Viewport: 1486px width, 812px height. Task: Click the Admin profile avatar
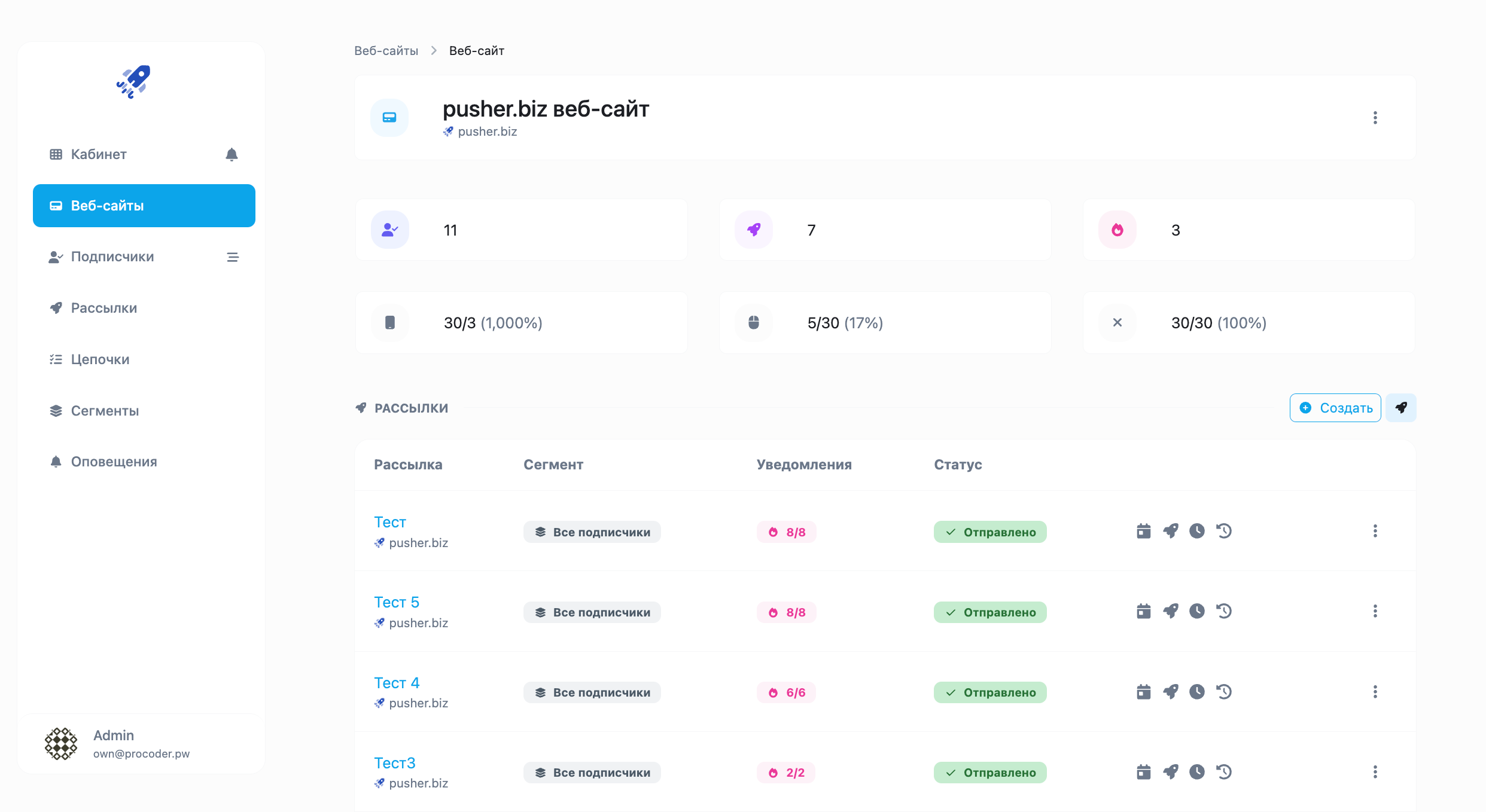click(x=61, y=744)
